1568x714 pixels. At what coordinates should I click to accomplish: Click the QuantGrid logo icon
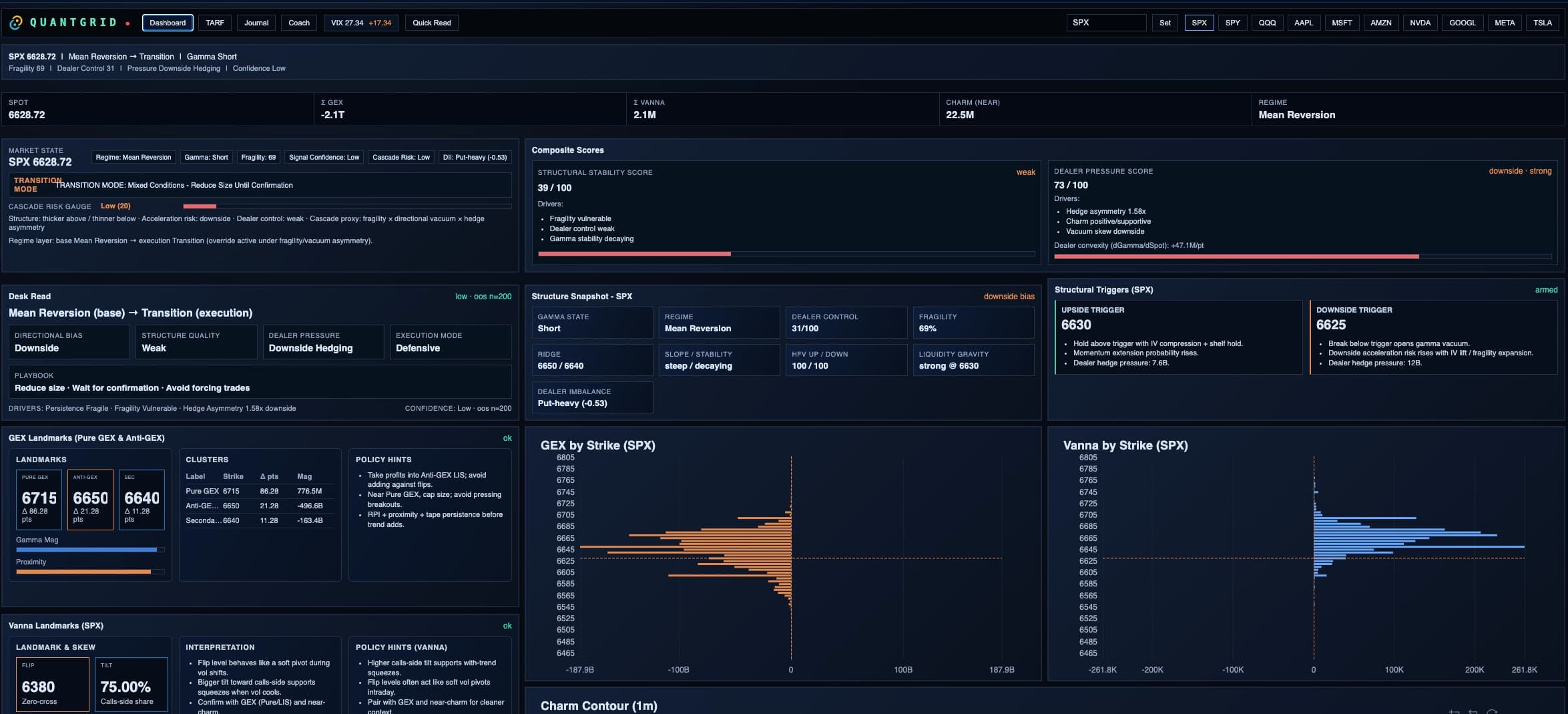click(x=15, y=23)
